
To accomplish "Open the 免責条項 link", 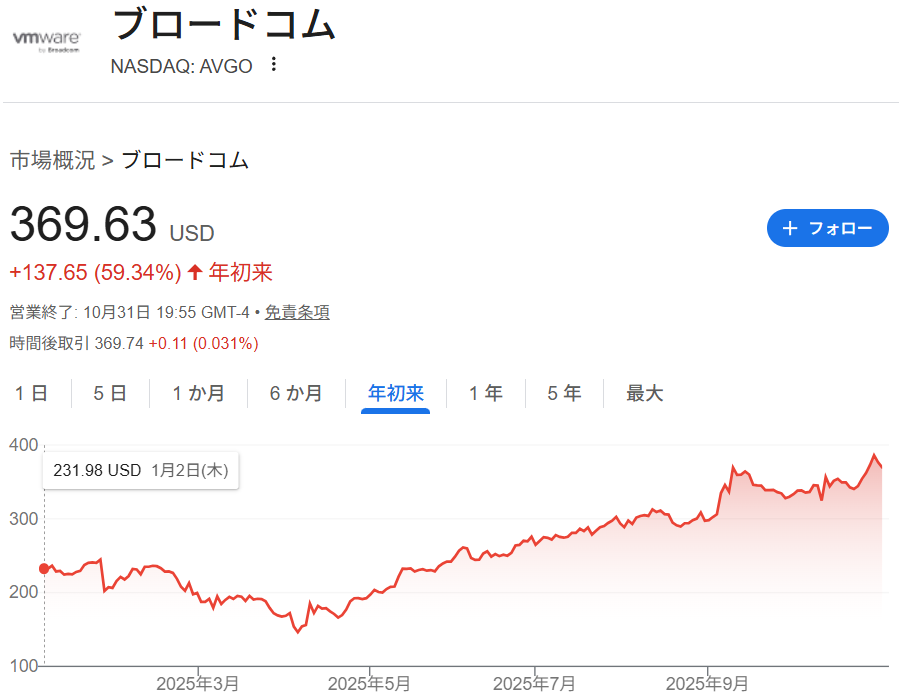I will (297, 312).
